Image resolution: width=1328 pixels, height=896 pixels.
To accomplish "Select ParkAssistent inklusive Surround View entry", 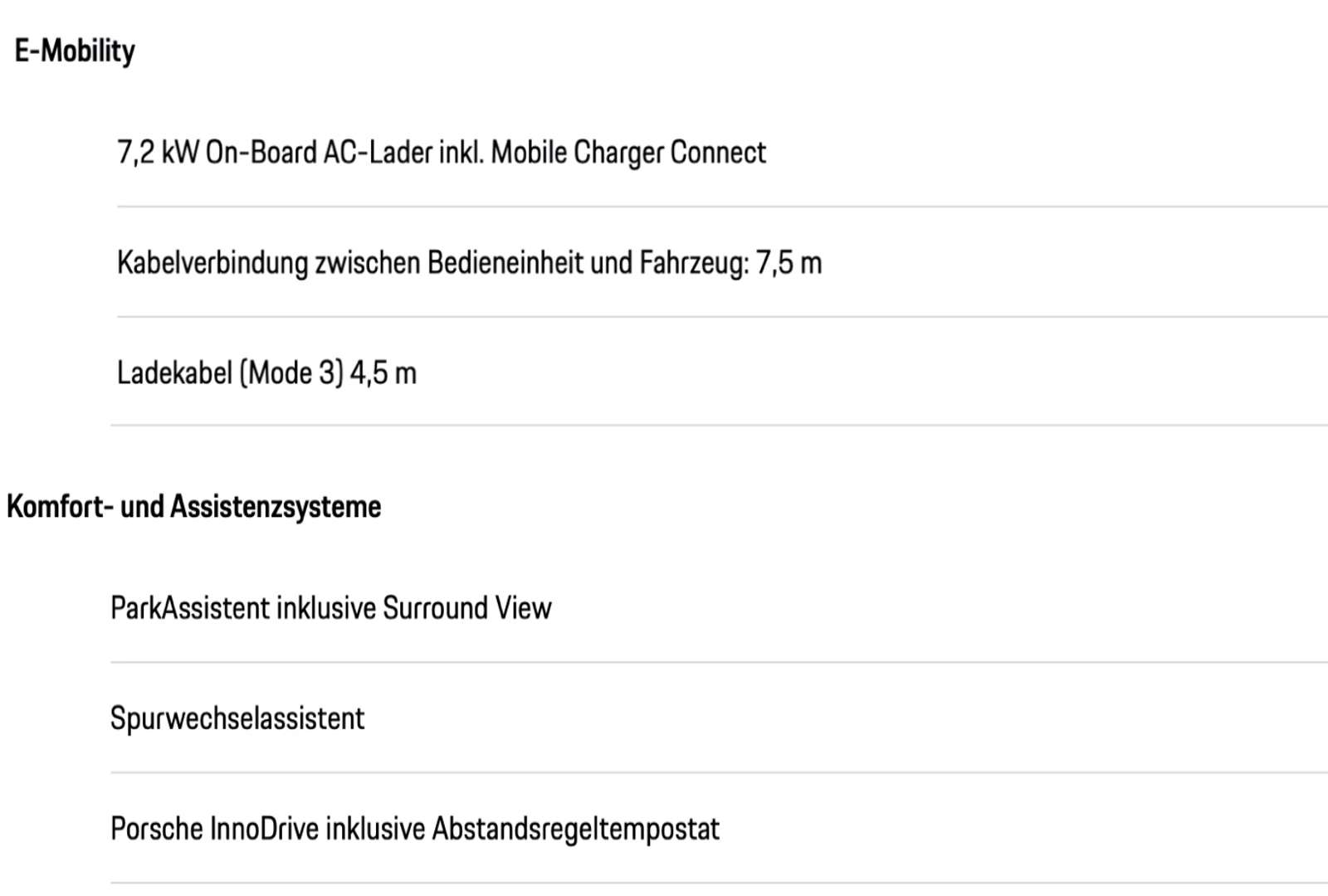I will (330, 608).
